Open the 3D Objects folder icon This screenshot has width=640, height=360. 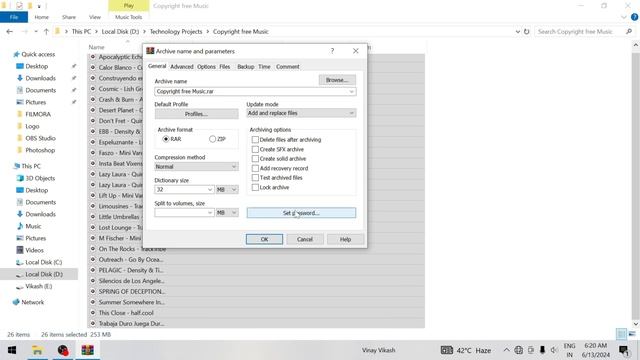tap(20, 178)
